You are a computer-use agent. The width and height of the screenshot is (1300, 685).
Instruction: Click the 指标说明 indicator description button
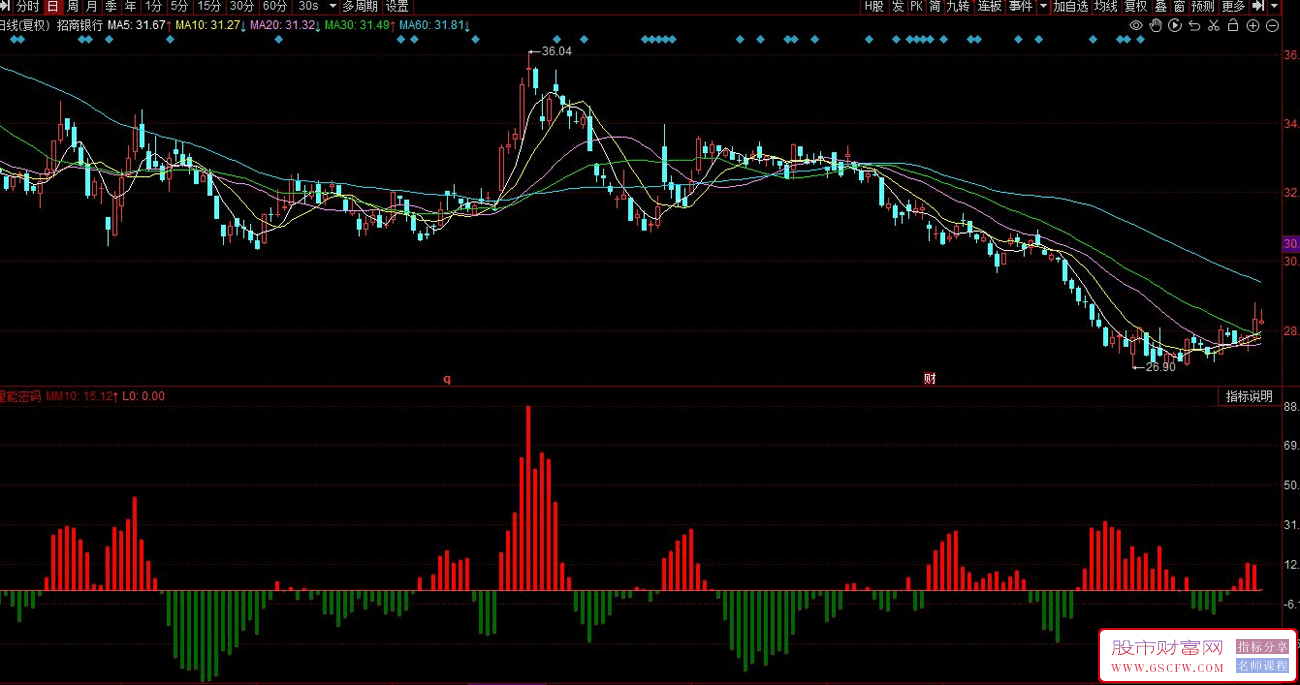1250,396
